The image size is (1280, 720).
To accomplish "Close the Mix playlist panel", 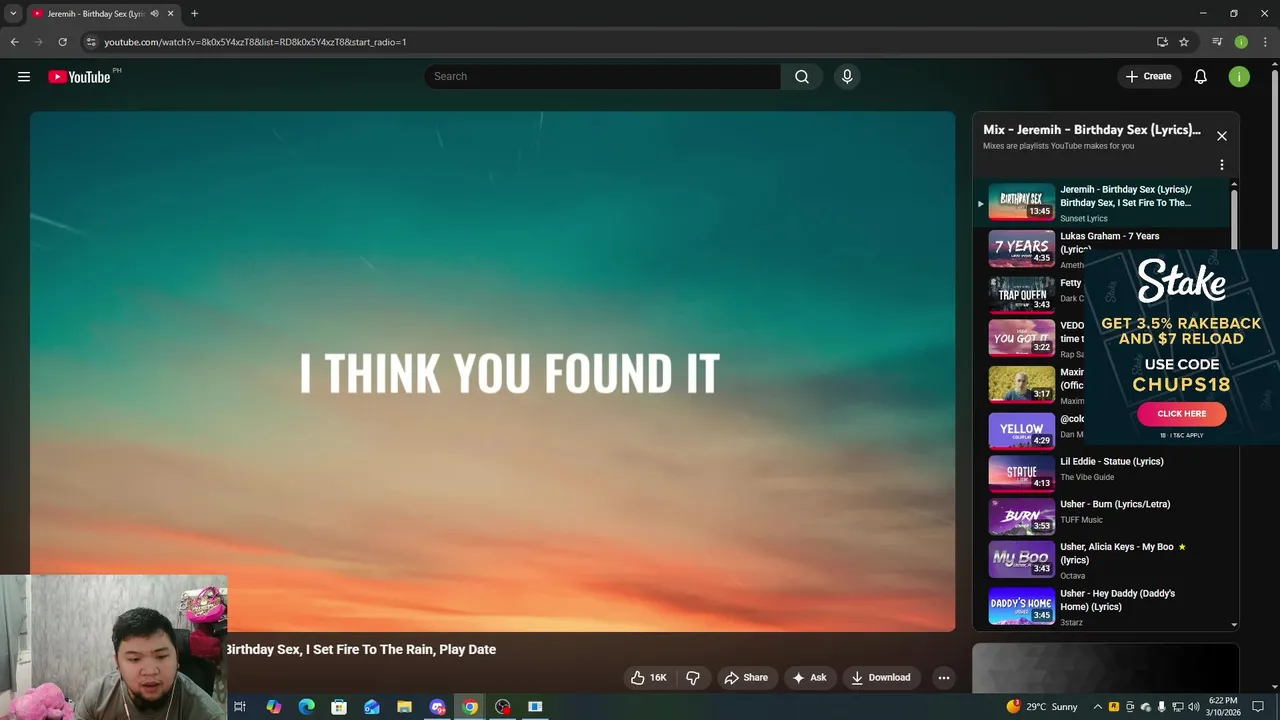I will [1222, 136].
